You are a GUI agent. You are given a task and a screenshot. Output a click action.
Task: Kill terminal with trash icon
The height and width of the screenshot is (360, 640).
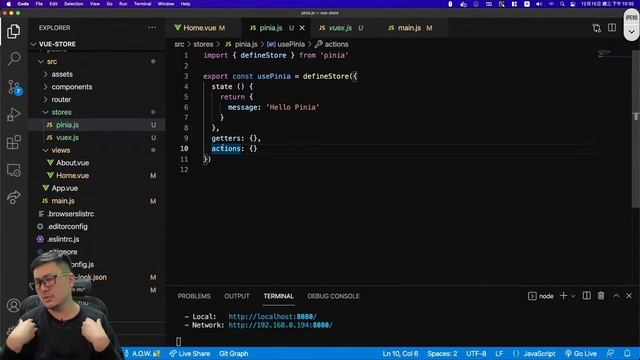601,296
